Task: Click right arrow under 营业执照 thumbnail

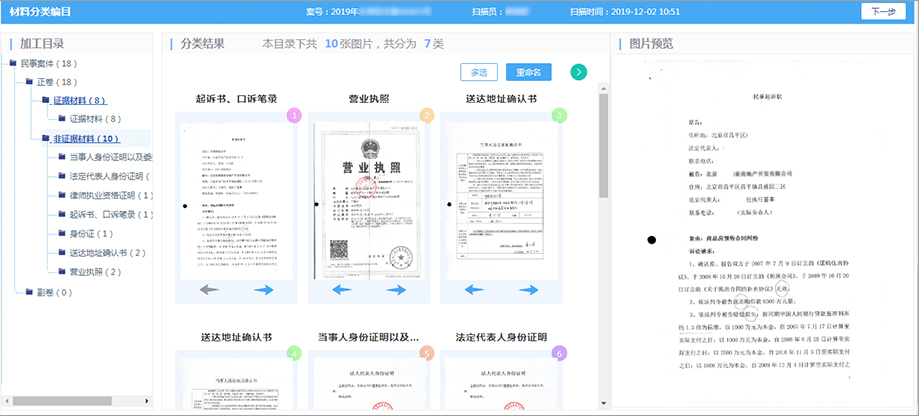Action: pos(396,290)
